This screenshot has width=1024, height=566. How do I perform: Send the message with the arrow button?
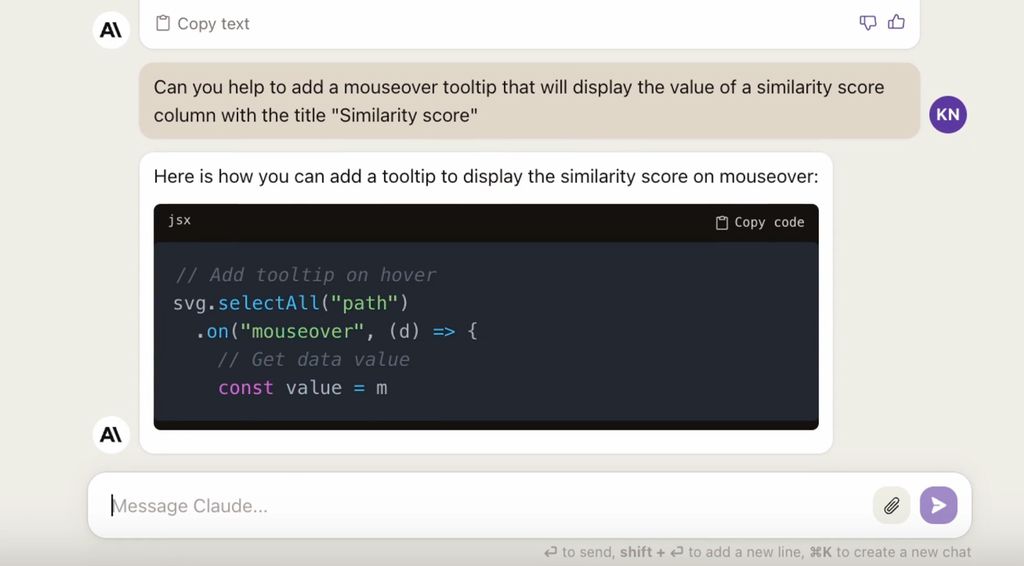(938, 505)
